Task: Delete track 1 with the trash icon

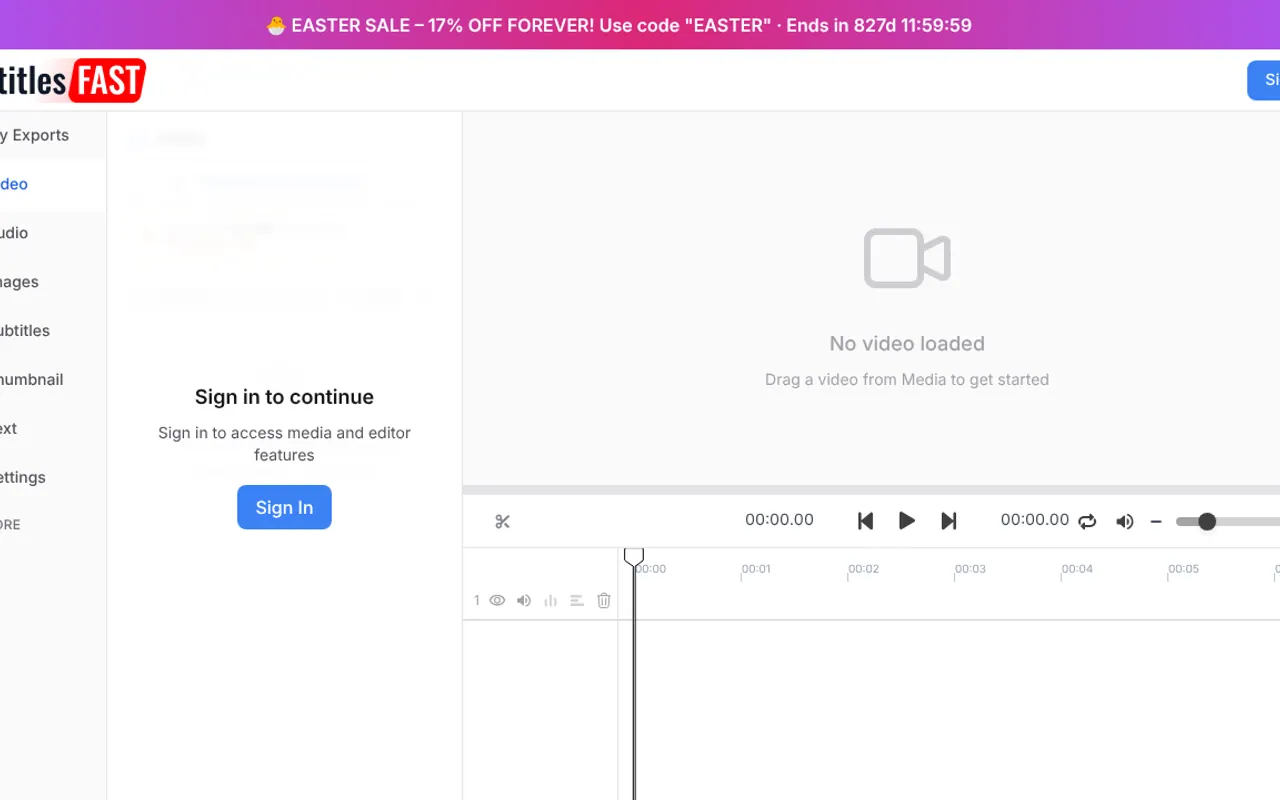Action: [x=604, y=601]
